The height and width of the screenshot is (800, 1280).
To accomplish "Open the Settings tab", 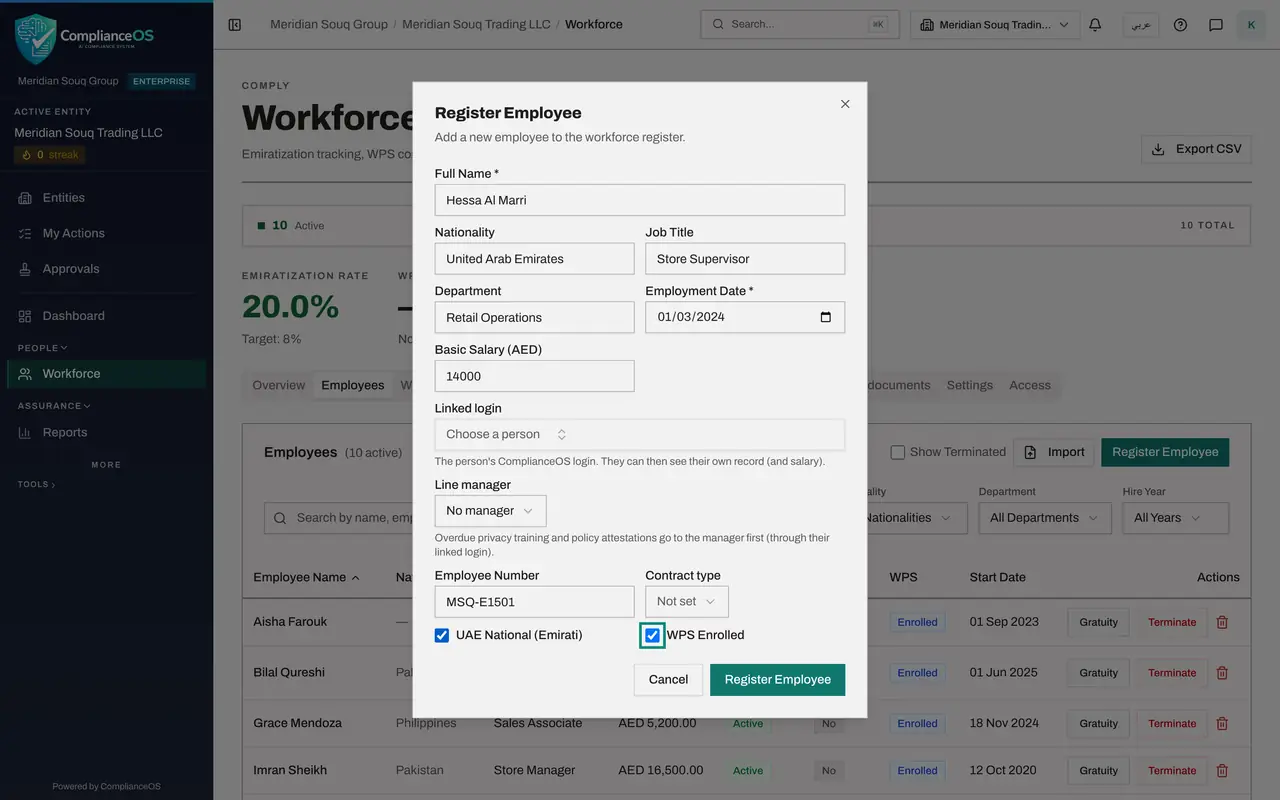I will point(970,385).
